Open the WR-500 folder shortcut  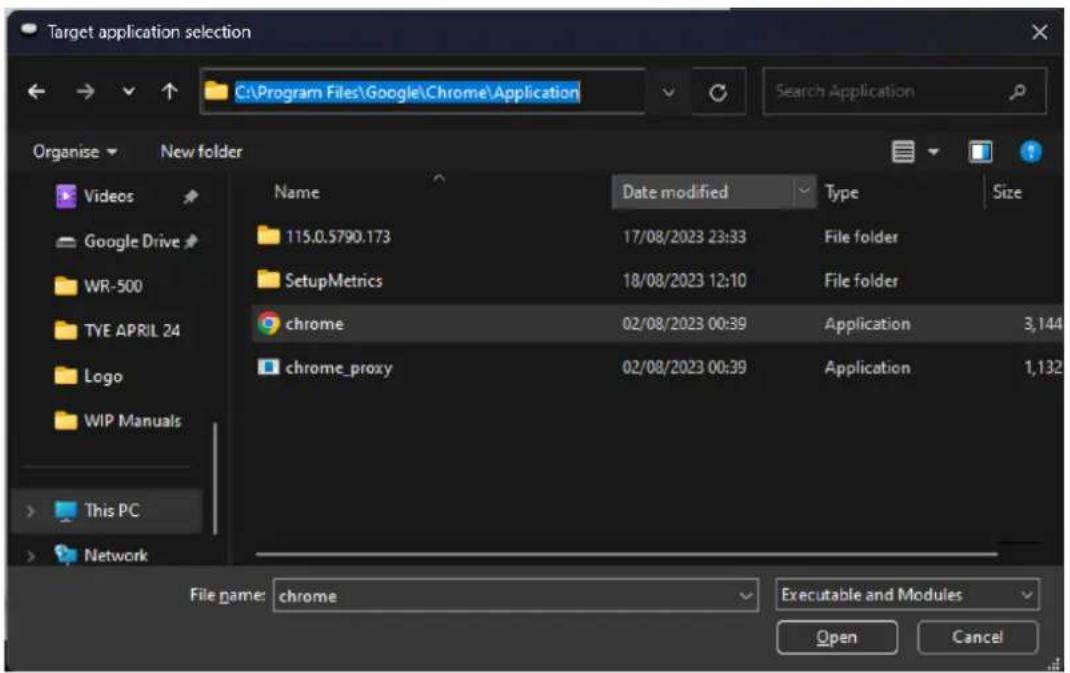[x=99, y=286]
